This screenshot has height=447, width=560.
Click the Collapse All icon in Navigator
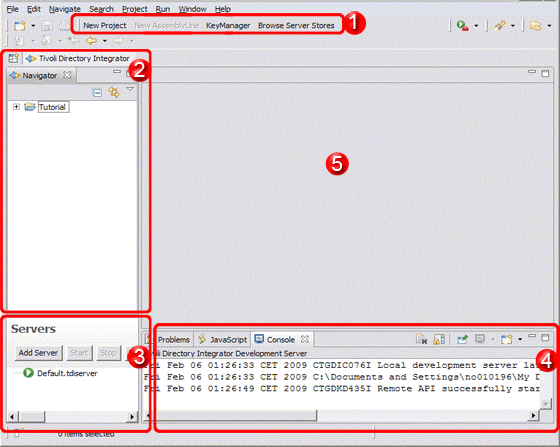pos(97,93)
